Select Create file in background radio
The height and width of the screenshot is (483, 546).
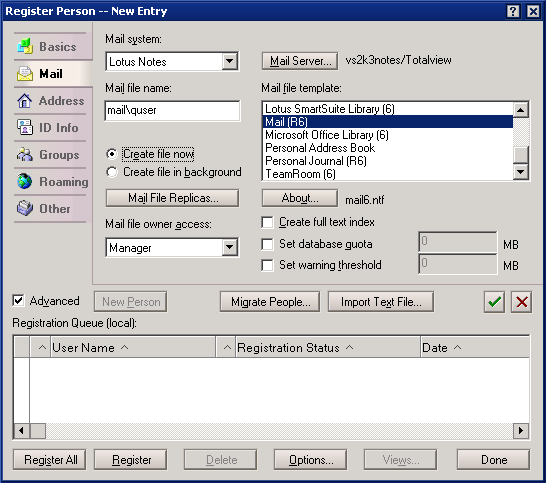pos(112,172)
